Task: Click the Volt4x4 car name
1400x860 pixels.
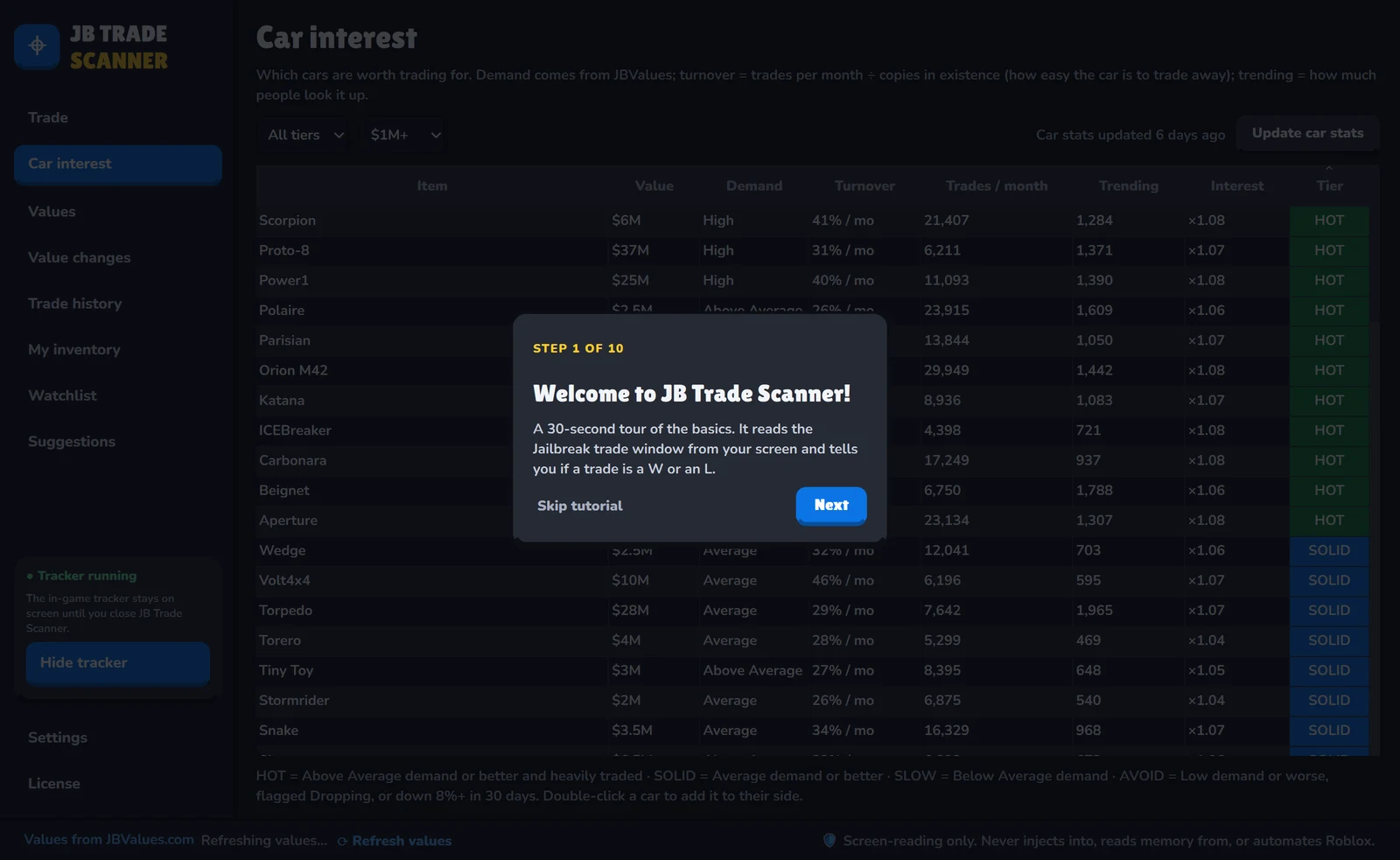Action: pos(284,581)
